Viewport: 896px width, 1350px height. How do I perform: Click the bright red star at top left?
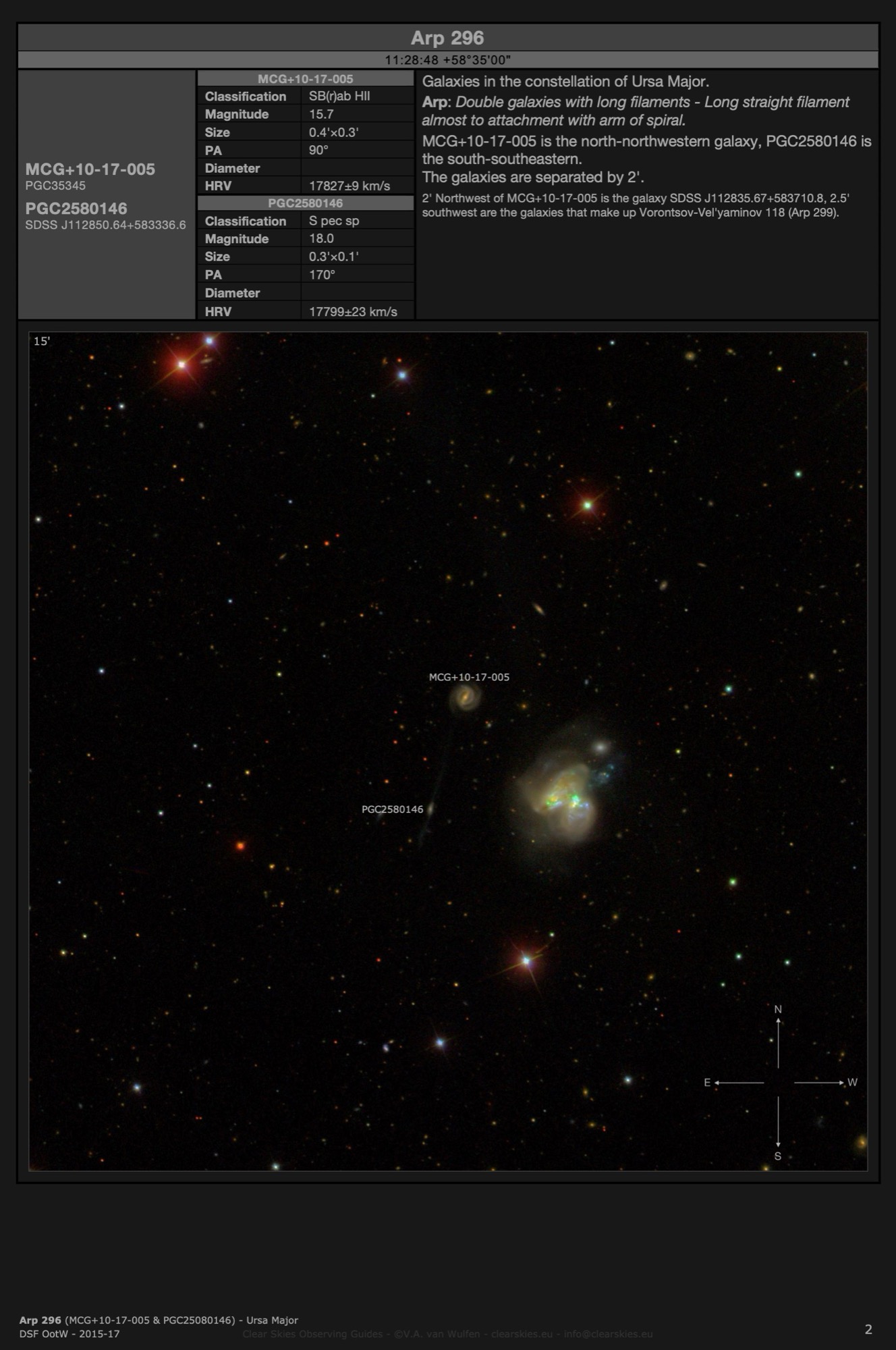pyautogui.click(x=181, y=364)
